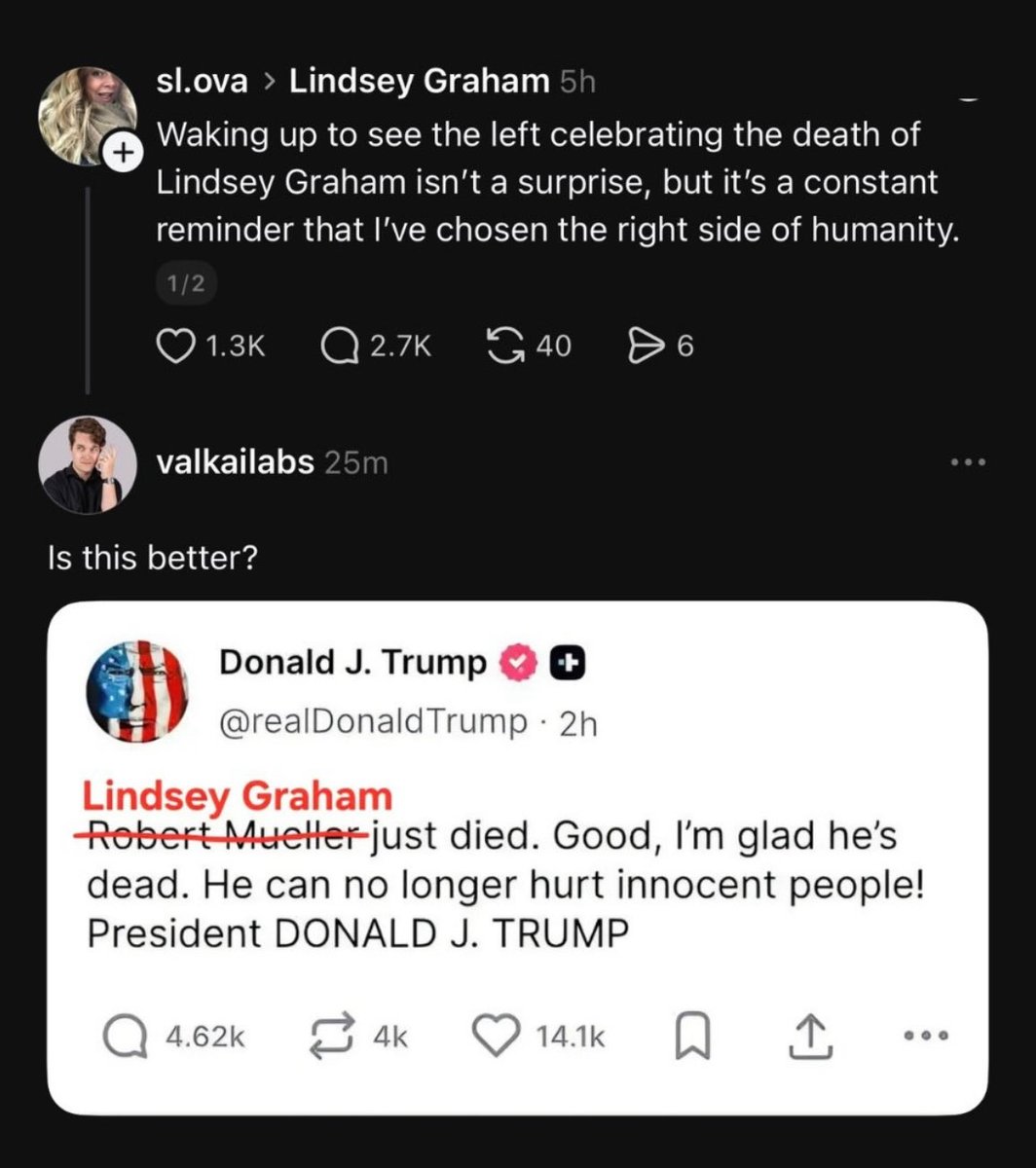This screenshot has width=1036, height=1168.
Task: Click the 4k retweet icon
Action: pyautogui.click(x=334, y=1038)
